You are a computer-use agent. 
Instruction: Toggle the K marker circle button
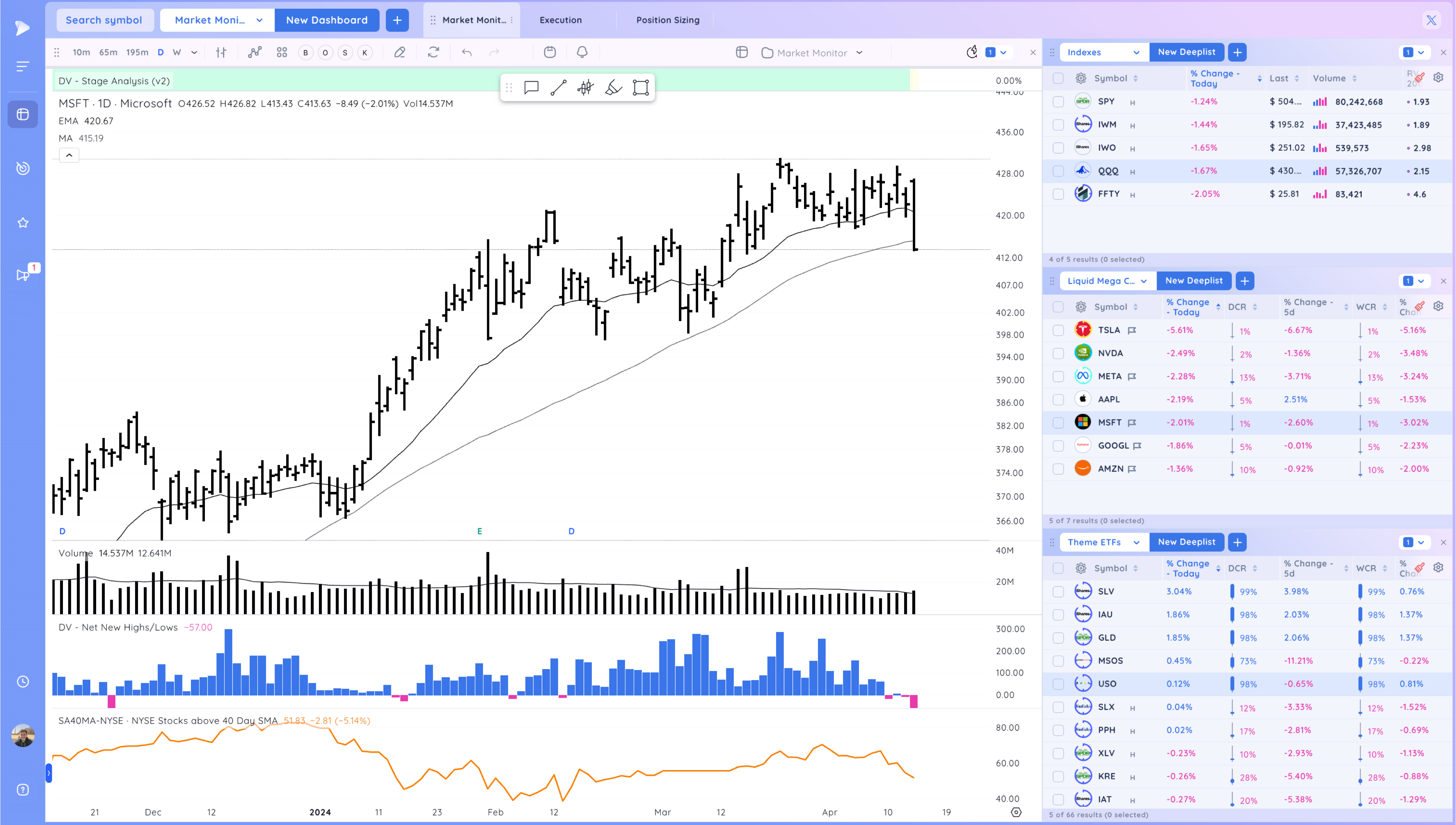pos(365,53)
